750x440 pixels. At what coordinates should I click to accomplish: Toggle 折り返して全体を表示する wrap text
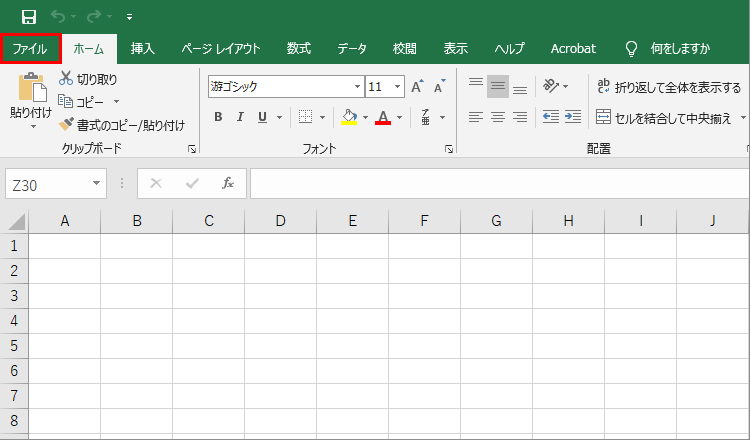pos(669,87)
